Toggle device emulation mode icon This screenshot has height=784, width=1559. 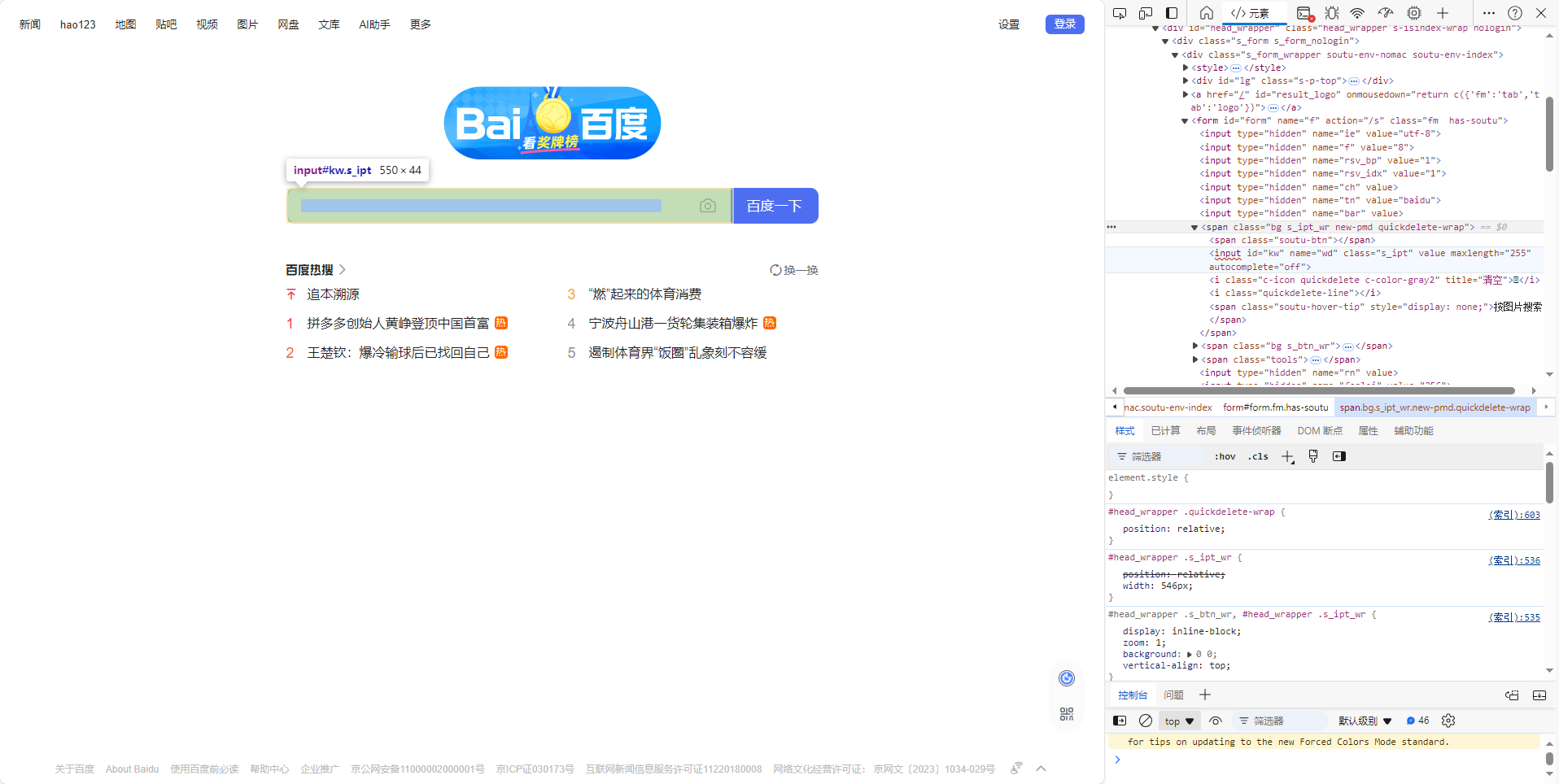pos(1146,13)
